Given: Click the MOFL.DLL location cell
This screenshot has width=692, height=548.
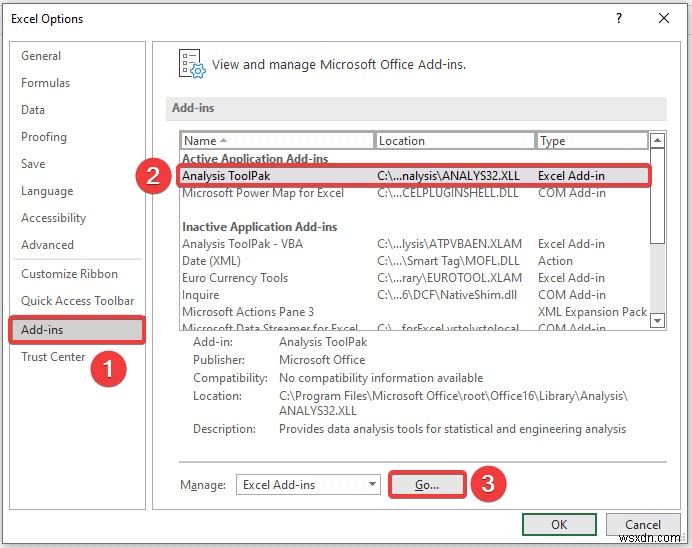Looking at the screenshot, I should click(x=448, y=261).
